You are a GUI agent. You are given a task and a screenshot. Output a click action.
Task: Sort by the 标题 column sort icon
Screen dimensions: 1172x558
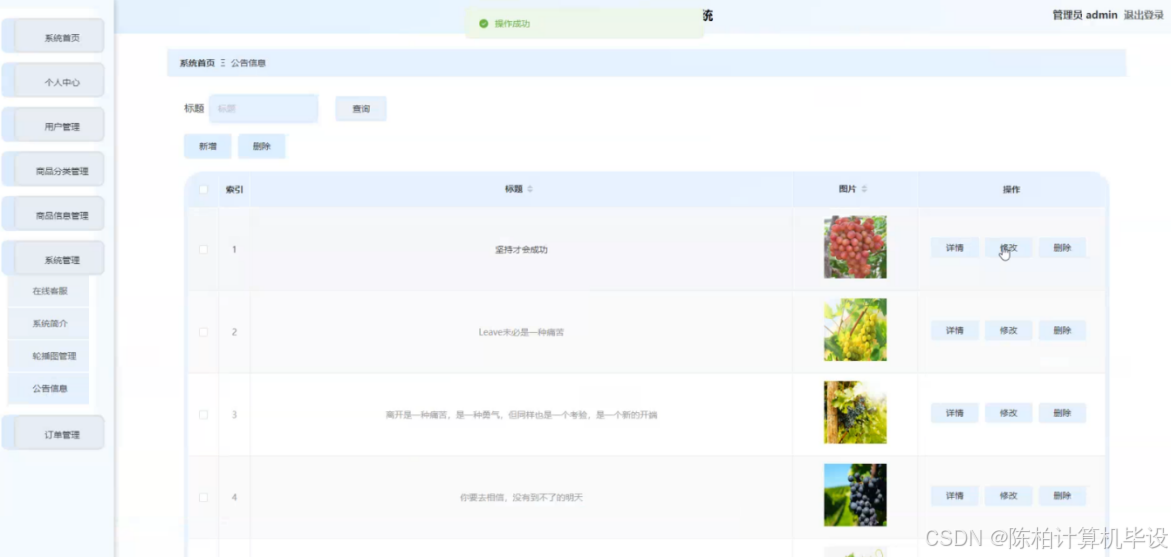530,190
